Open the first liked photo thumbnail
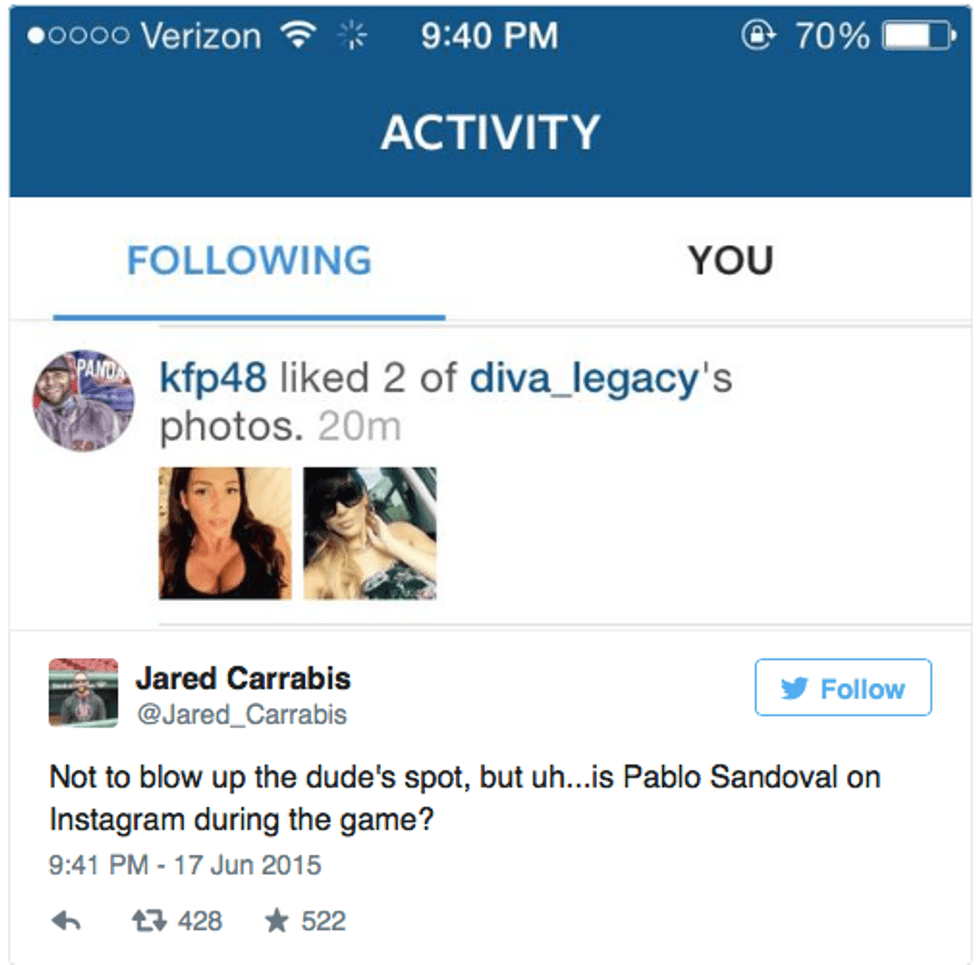This screenshot has height=965, width=980. [225, 533]
